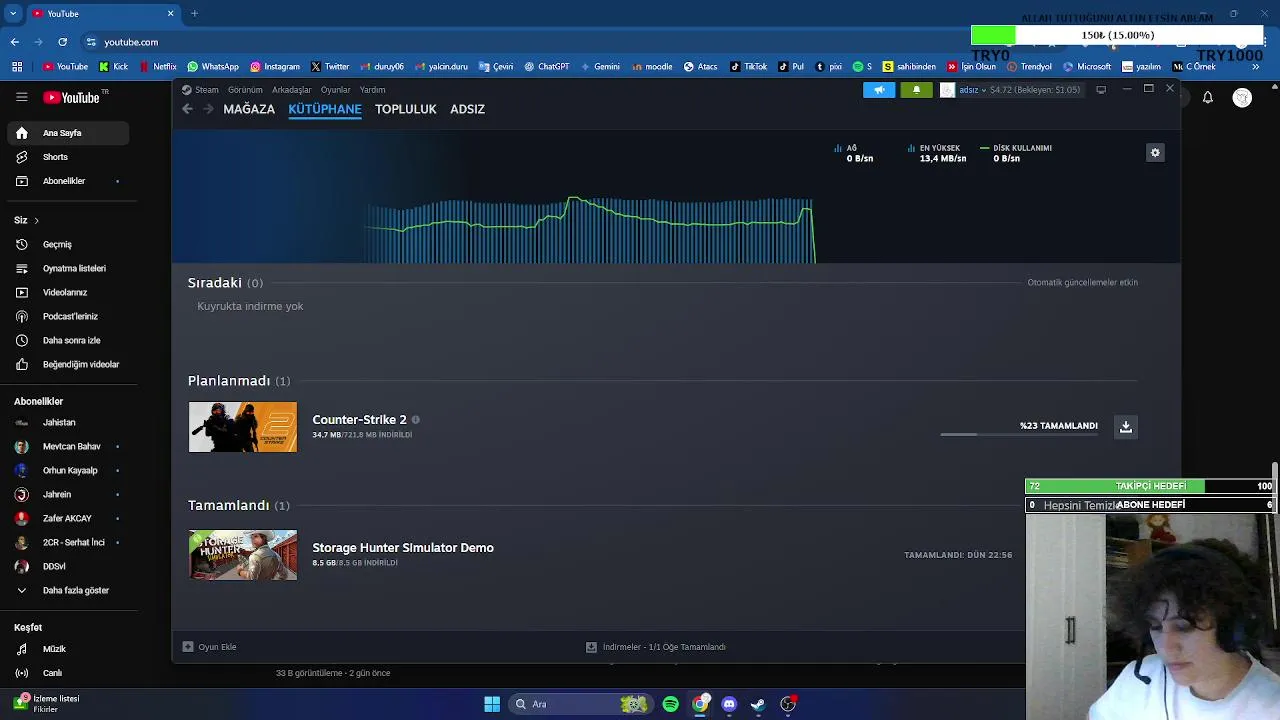Screen dimensions: 1280x720
Task: Open Abonelikler in YouTube sidebar
Action: click(x=68, y=181)
